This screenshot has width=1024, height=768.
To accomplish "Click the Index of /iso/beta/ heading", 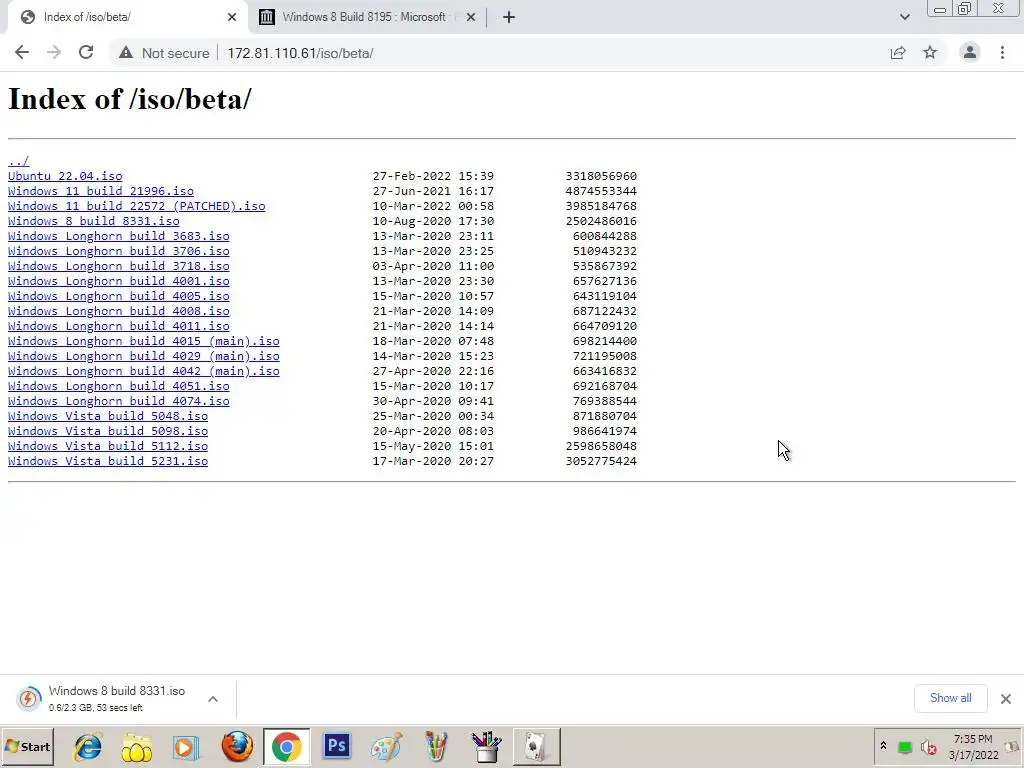I will coord(129,99).
